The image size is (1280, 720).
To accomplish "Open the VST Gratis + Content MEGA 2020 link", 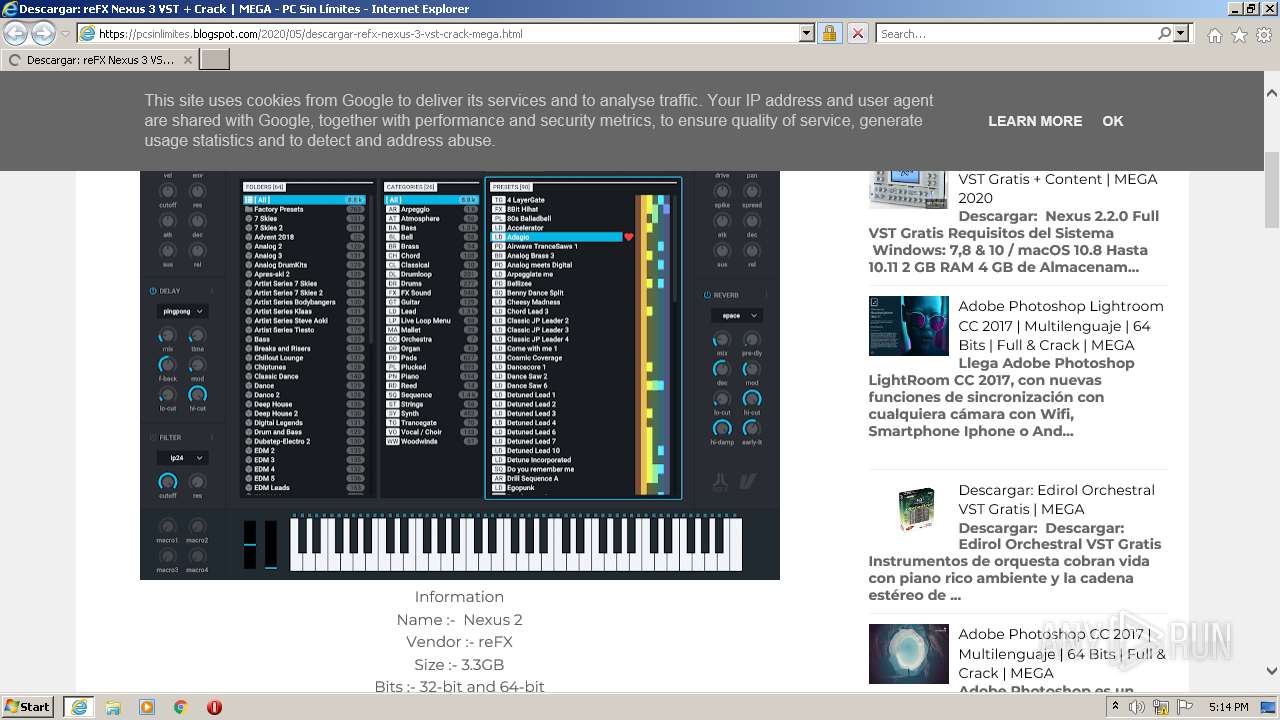I will pos(1058,188).
